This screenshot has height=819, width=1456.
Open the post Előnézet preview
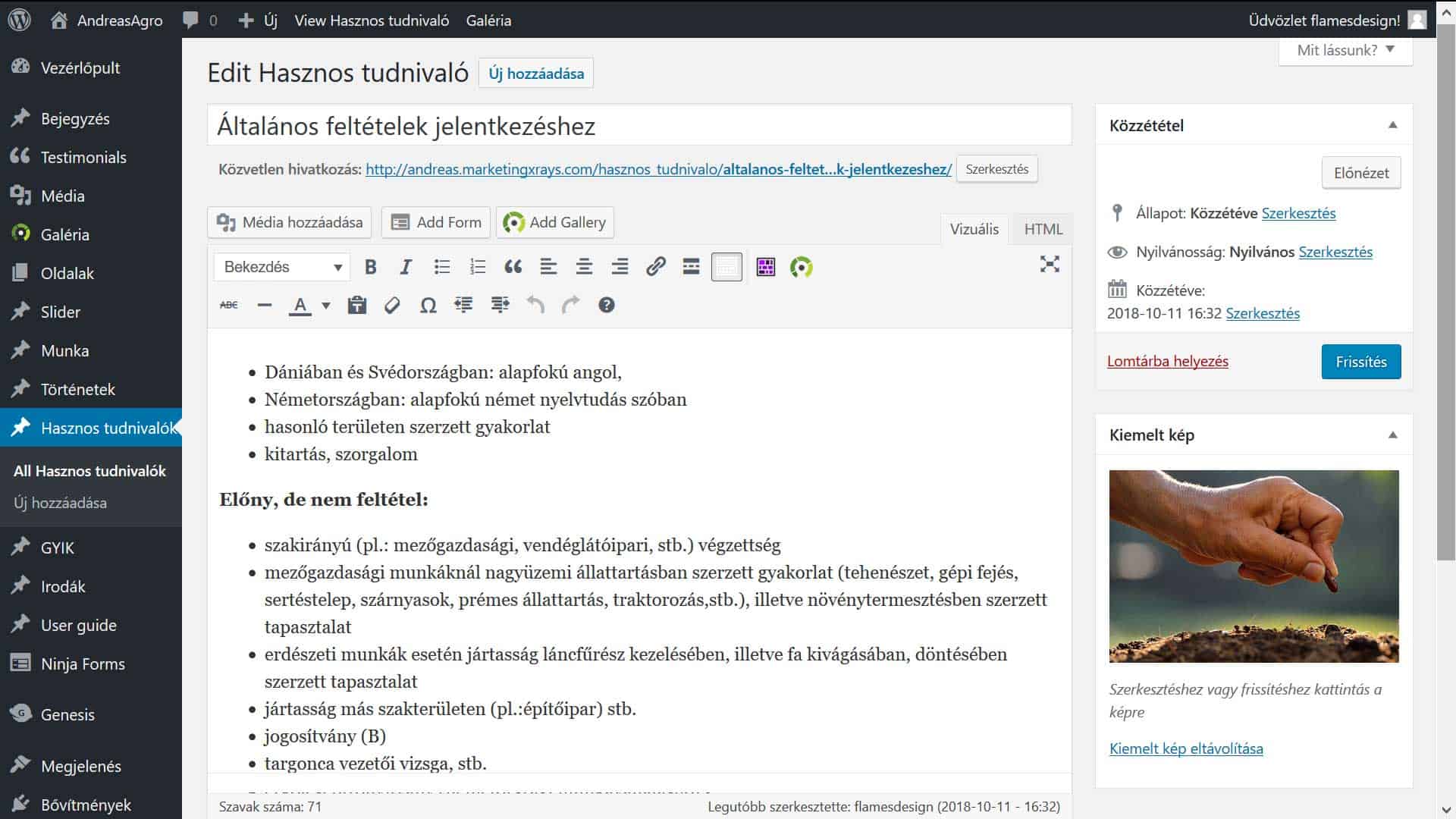pos(1361,173)
